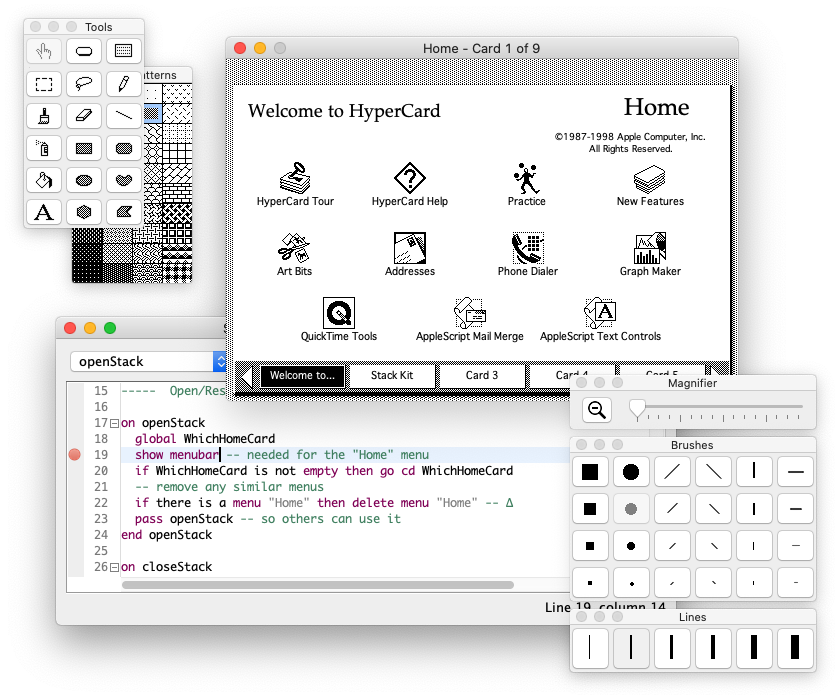This screenshot has height=700, width=838.
Task: Switch to the Stack Kit tab
Action: pos(392,375)
